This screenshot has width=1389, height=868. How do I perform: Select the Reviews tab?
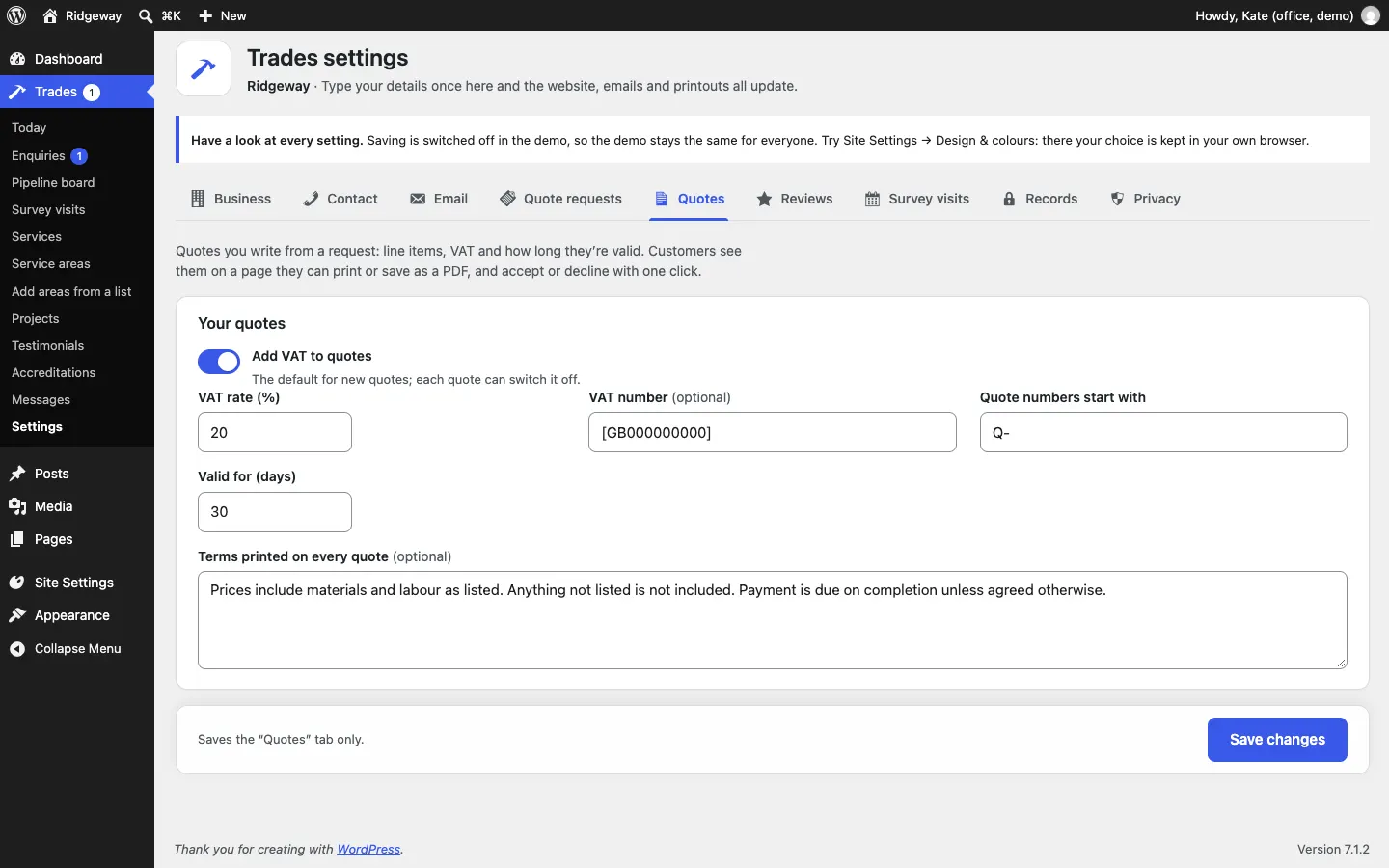point(795,199)
